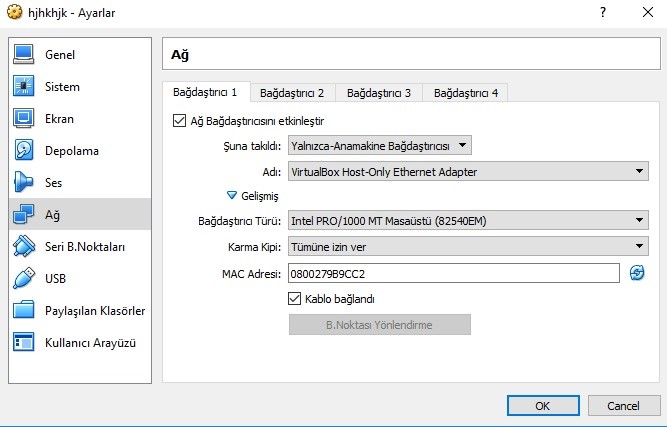This screenshot has height=427, width=667.
Task: Switch to the Bağdaştırıcı 4 tab
Action: click(465, 93)
